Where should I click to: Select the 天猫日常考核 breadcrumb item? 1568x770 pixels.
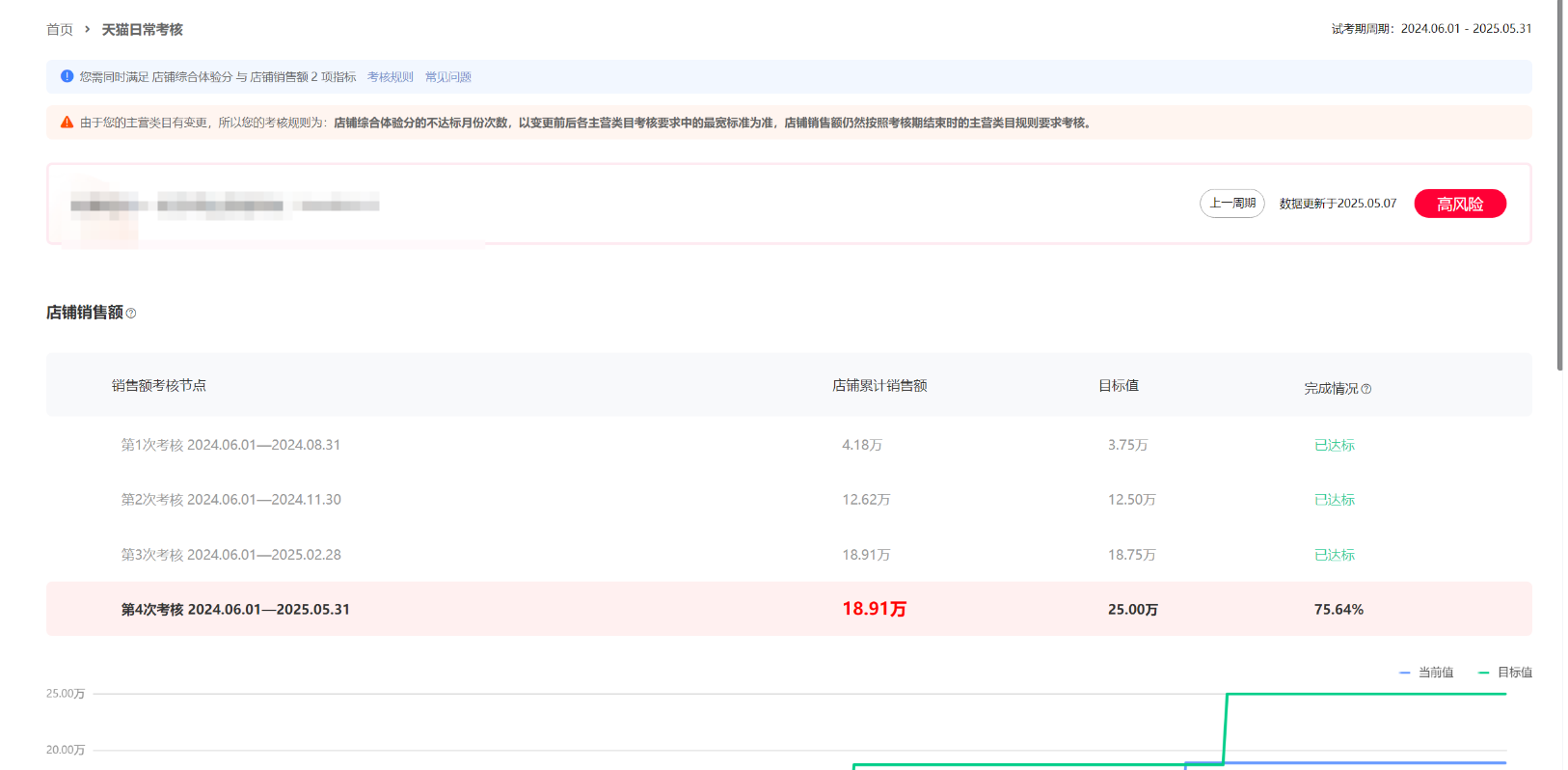143,30
